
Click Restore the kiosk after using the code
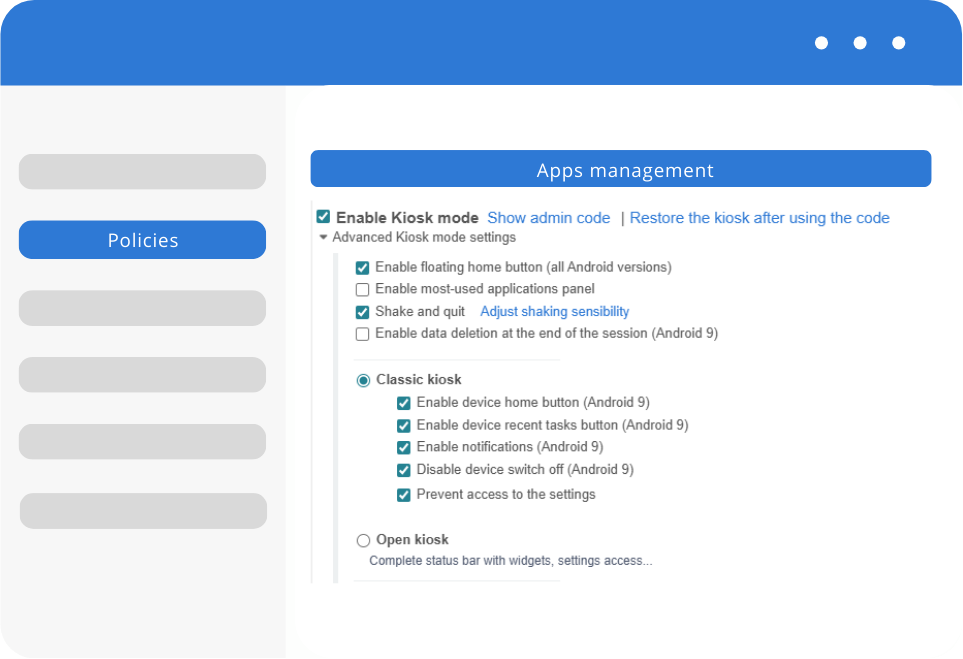(x=759, y=218)
